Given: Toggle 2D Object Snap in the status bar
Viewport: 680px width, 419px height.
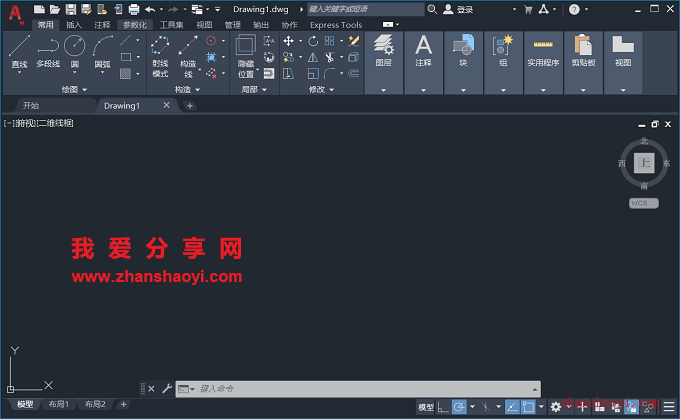Looking at the screenshot, I should (x=528, y=407).
